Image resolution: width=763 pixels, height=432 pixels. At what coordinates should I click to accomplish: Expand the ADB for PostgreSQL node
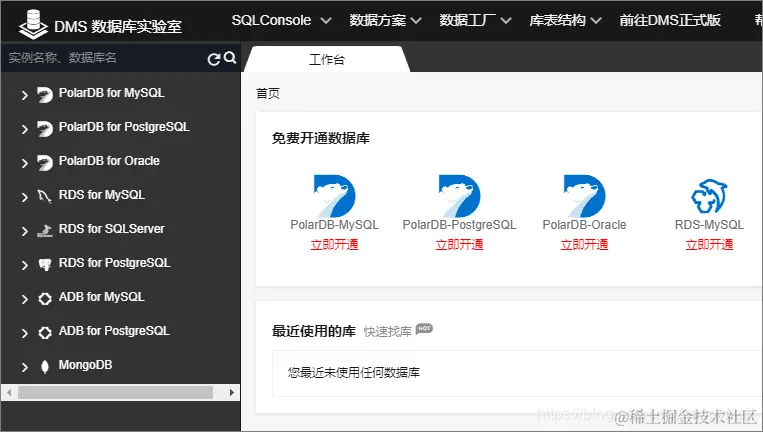pos(24,333)
